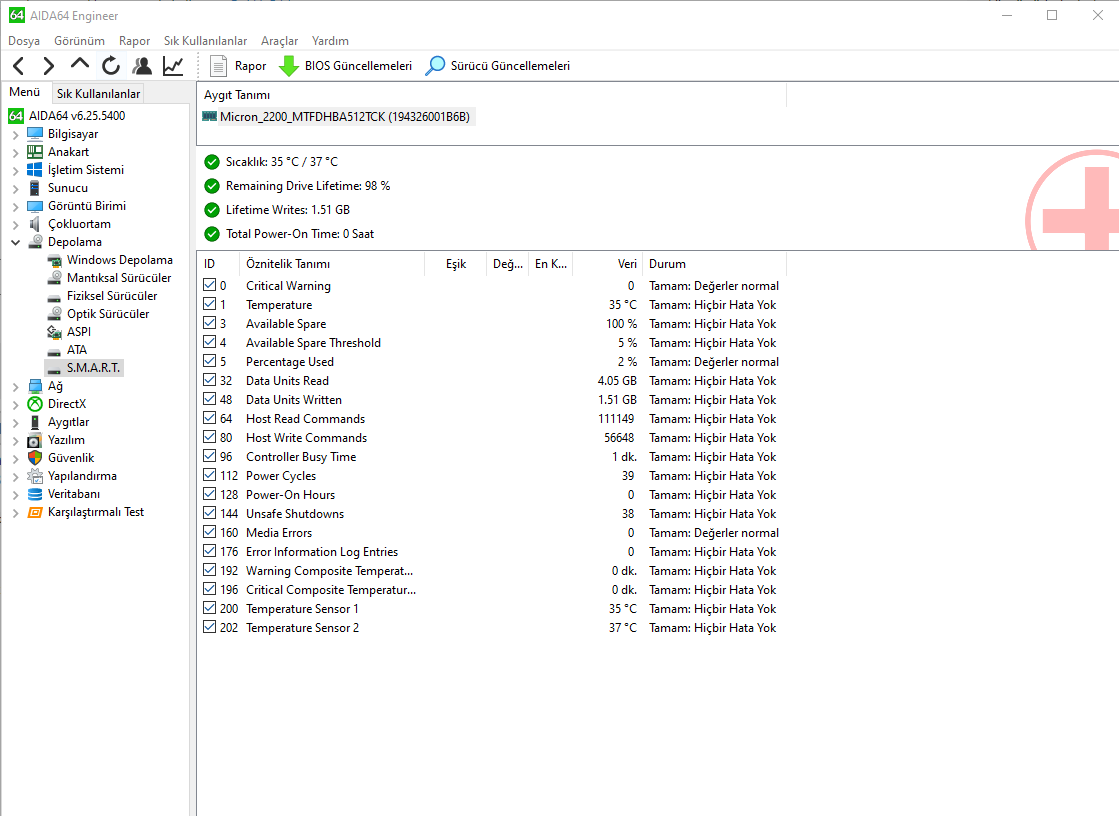
Task: Select the Çokluortam speaker icon
Action: 35,223
